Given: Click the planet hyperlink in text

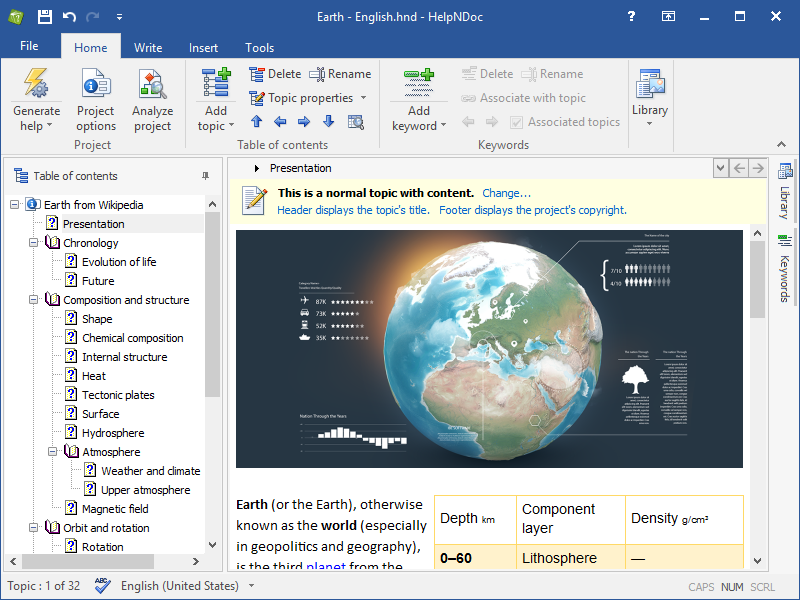Looking at the screenshot, I should 326,566.
